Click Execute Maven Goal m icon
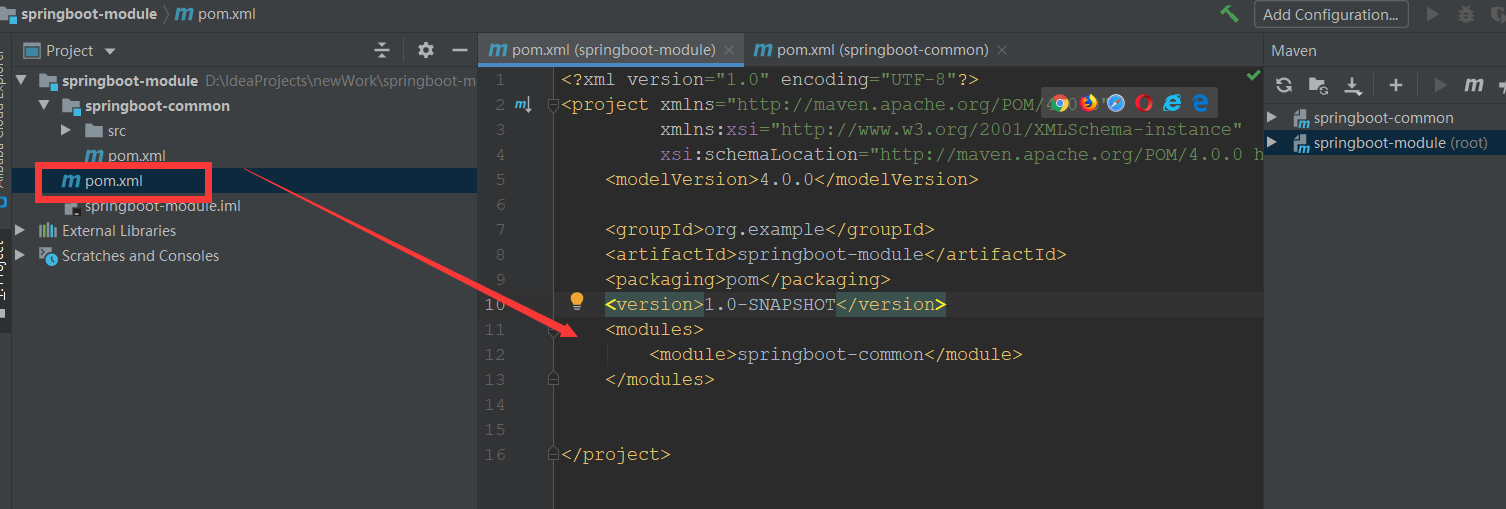 coord(1473,85)
